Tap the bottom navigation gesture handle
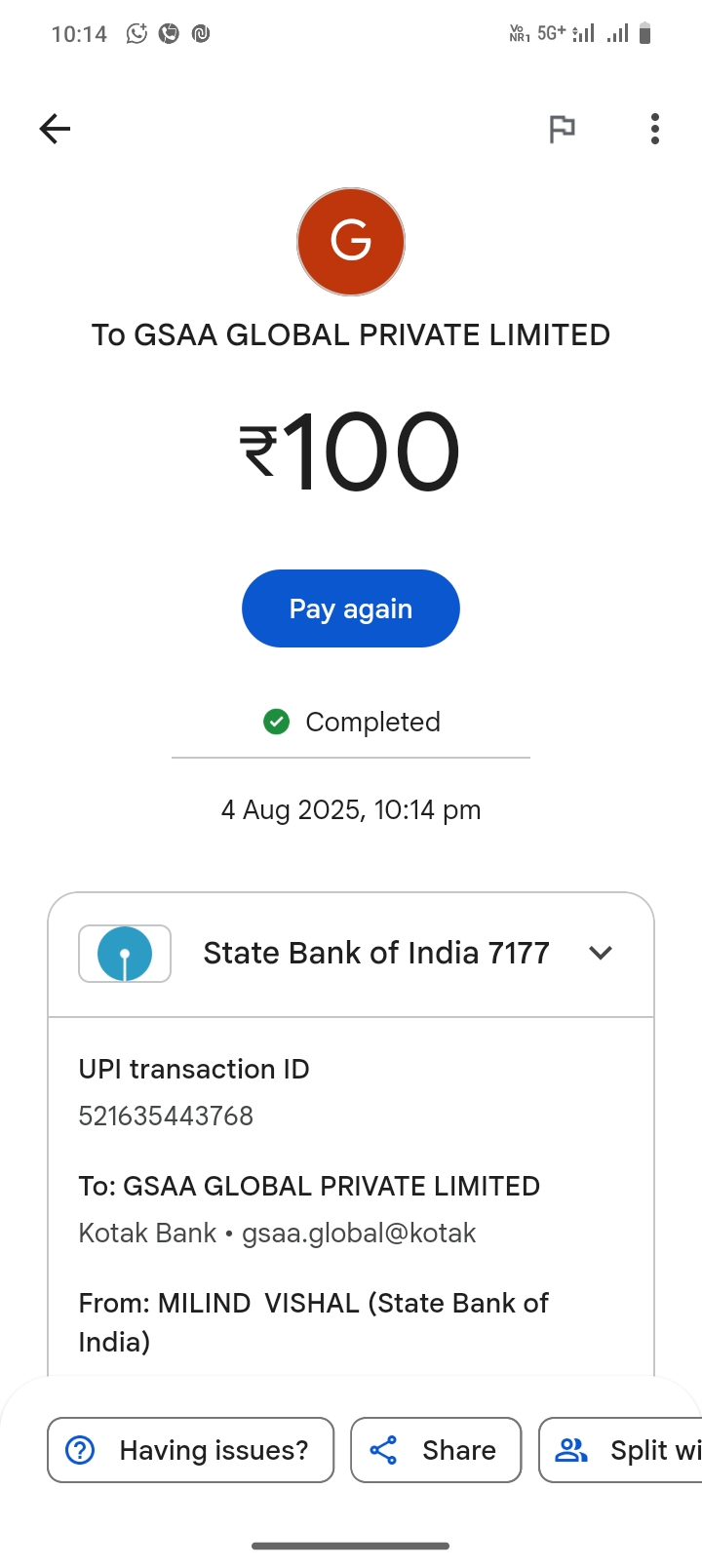 [351, 1546]
